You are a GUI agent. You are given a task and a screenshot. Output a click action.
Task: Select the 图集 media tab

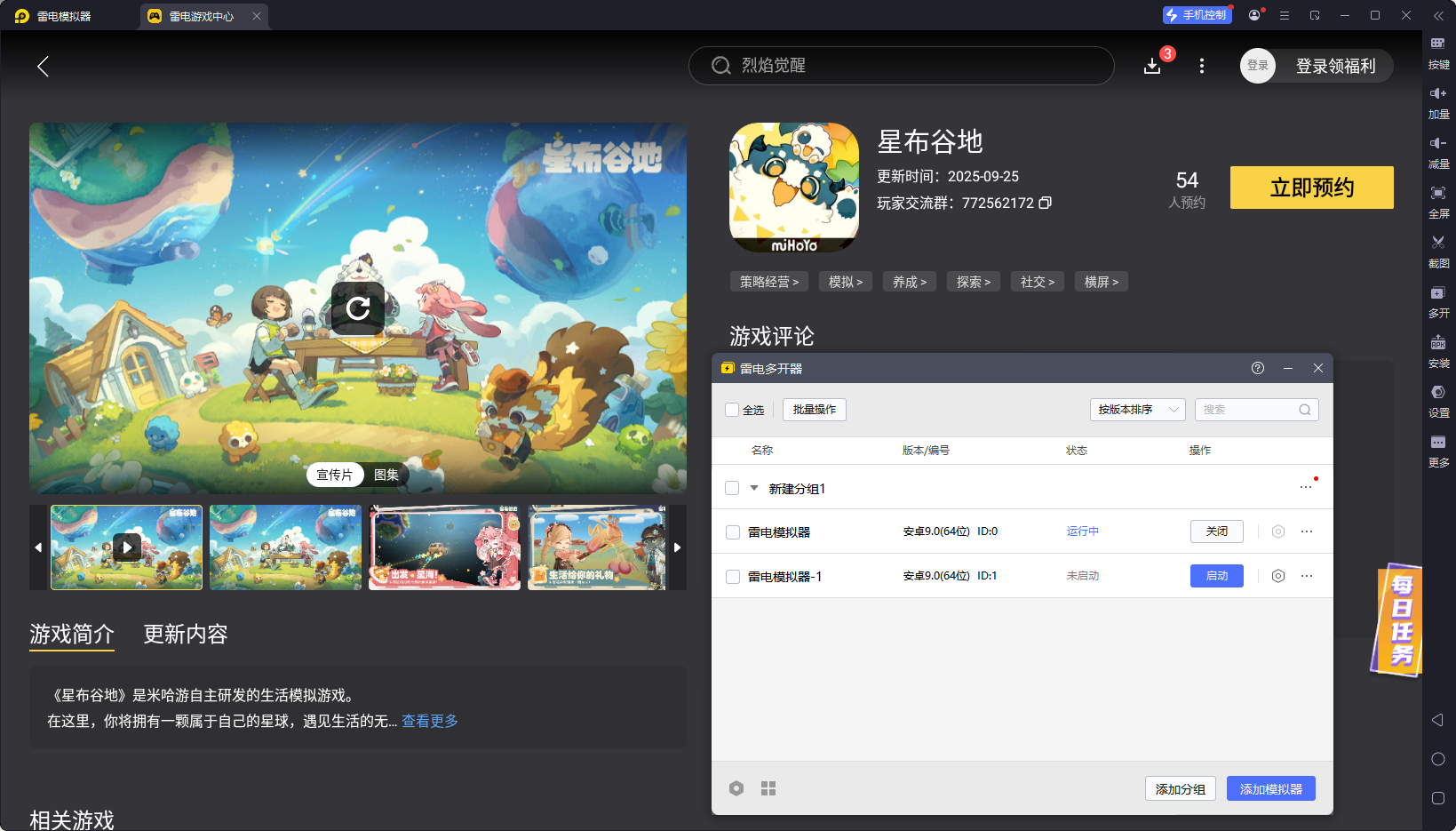click(386, 475)
